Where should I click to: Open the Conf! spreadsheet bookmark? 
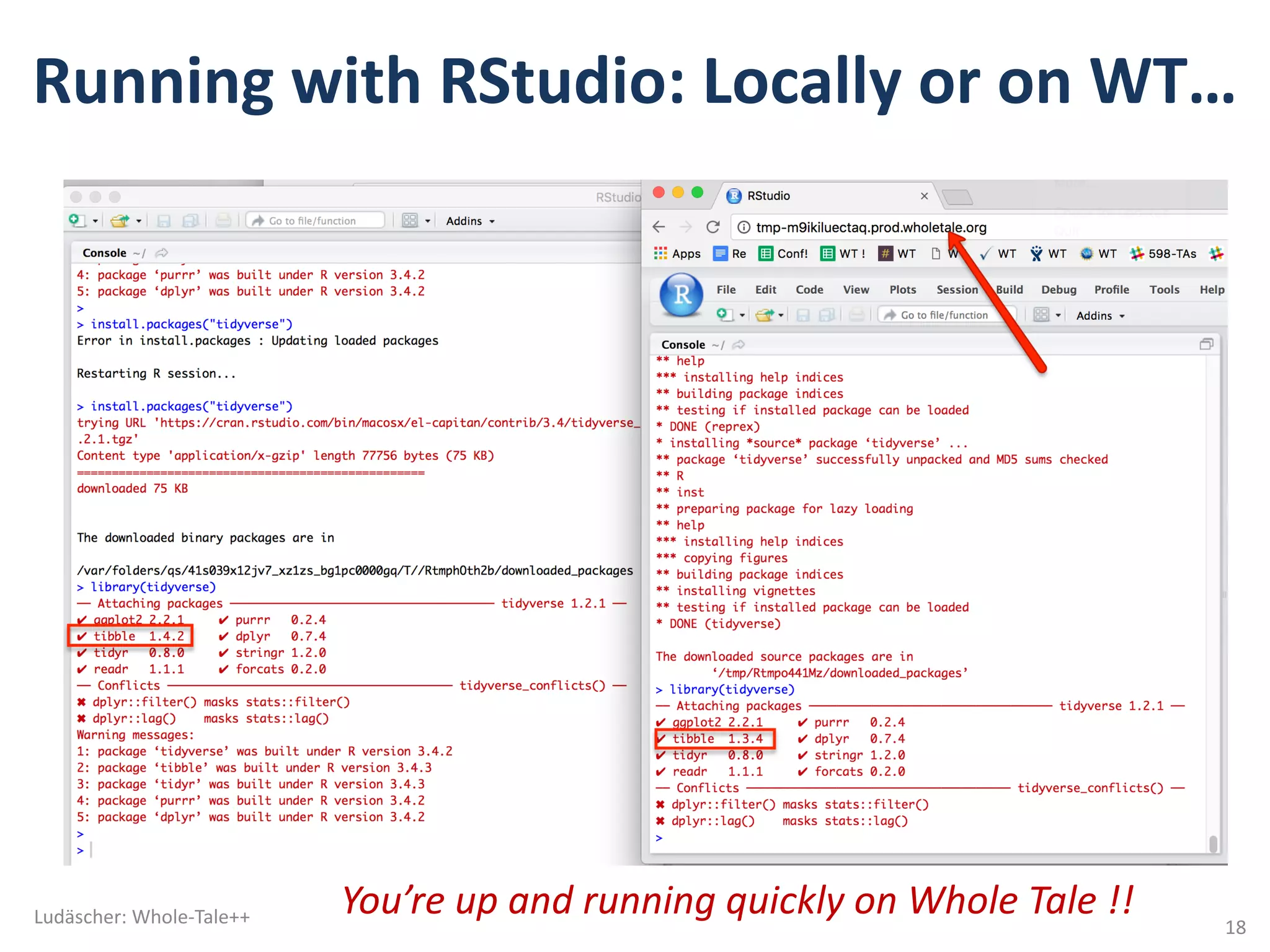784,253
